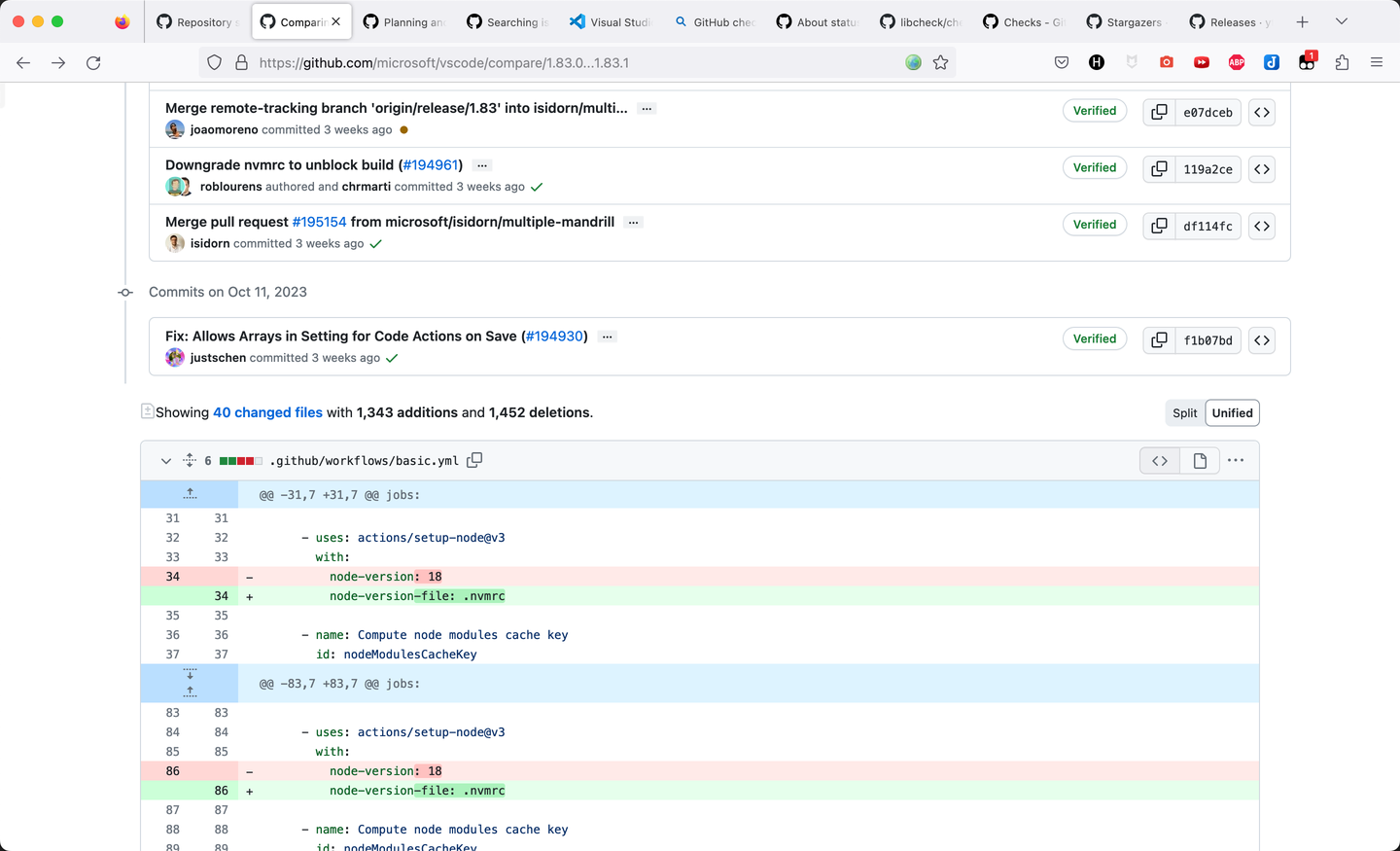The width and height of the screenshot is (1400, 851).
Task: Show site tracking protection shield
Action: pos(215,62)
